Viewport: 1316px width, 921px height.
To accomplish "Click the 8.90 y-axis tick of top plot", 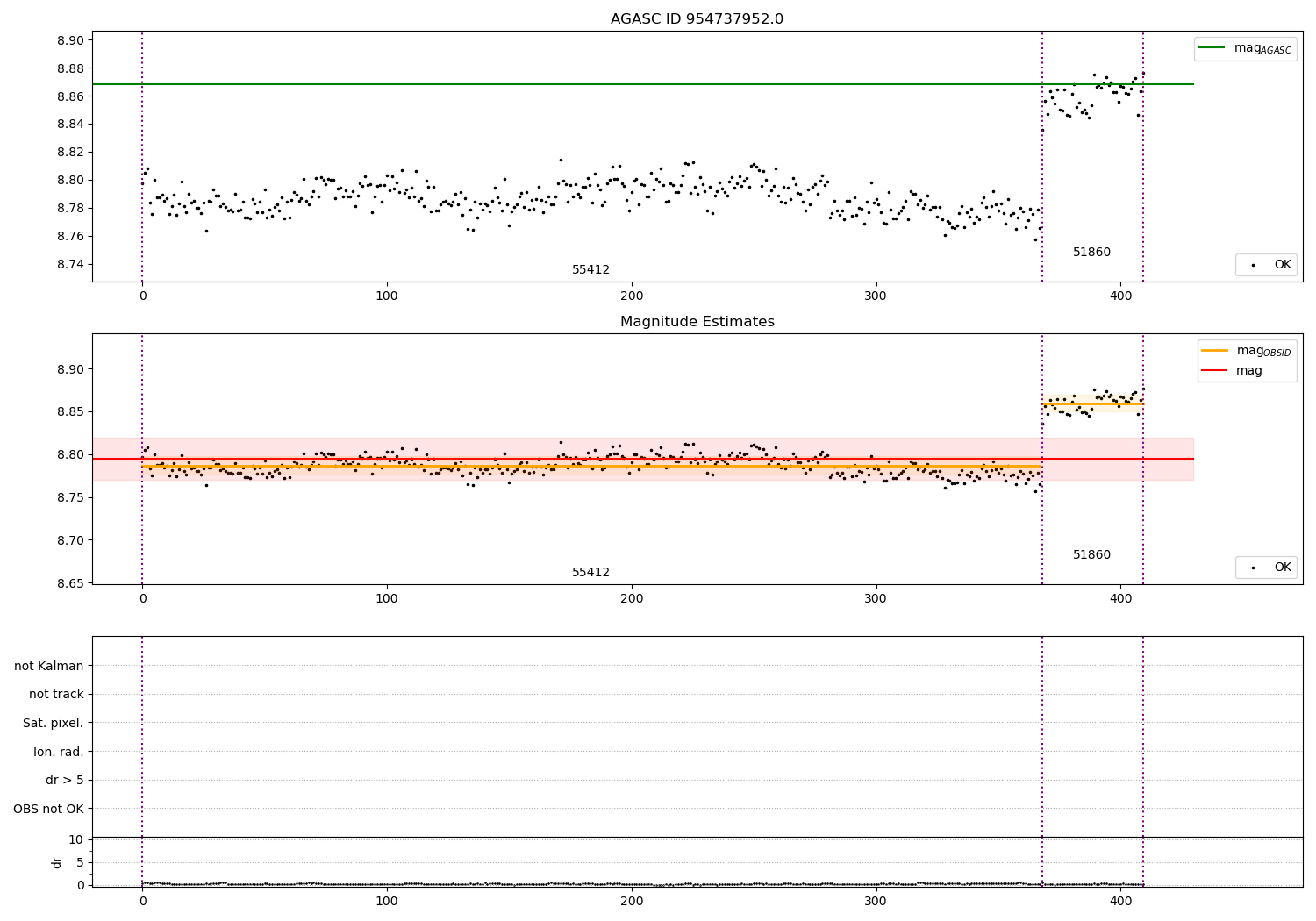I will pyautogui.click(x=69, y=40).
